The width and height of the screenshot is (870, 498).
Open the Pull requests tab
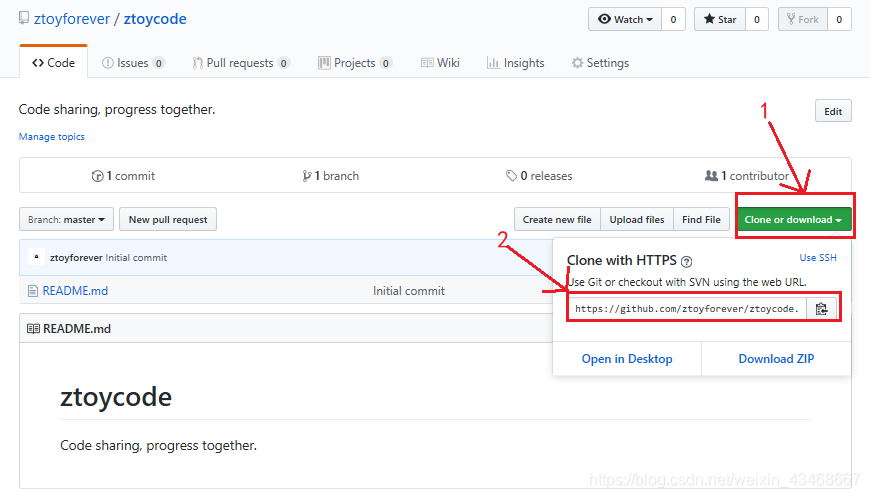coord(241,63)
